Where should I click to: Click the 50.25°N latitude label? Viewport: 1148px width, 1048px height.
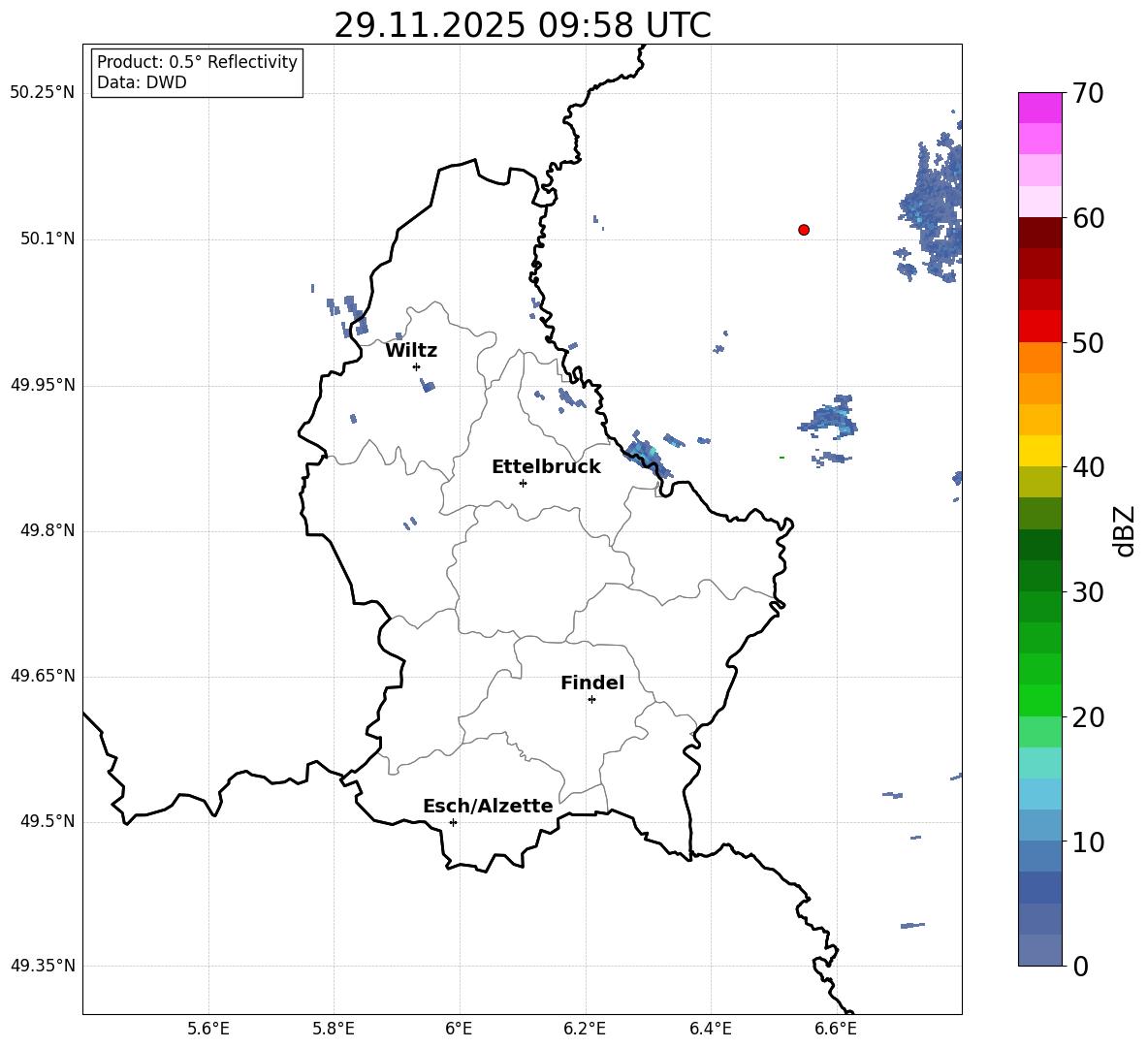click(x=43, y=93)
